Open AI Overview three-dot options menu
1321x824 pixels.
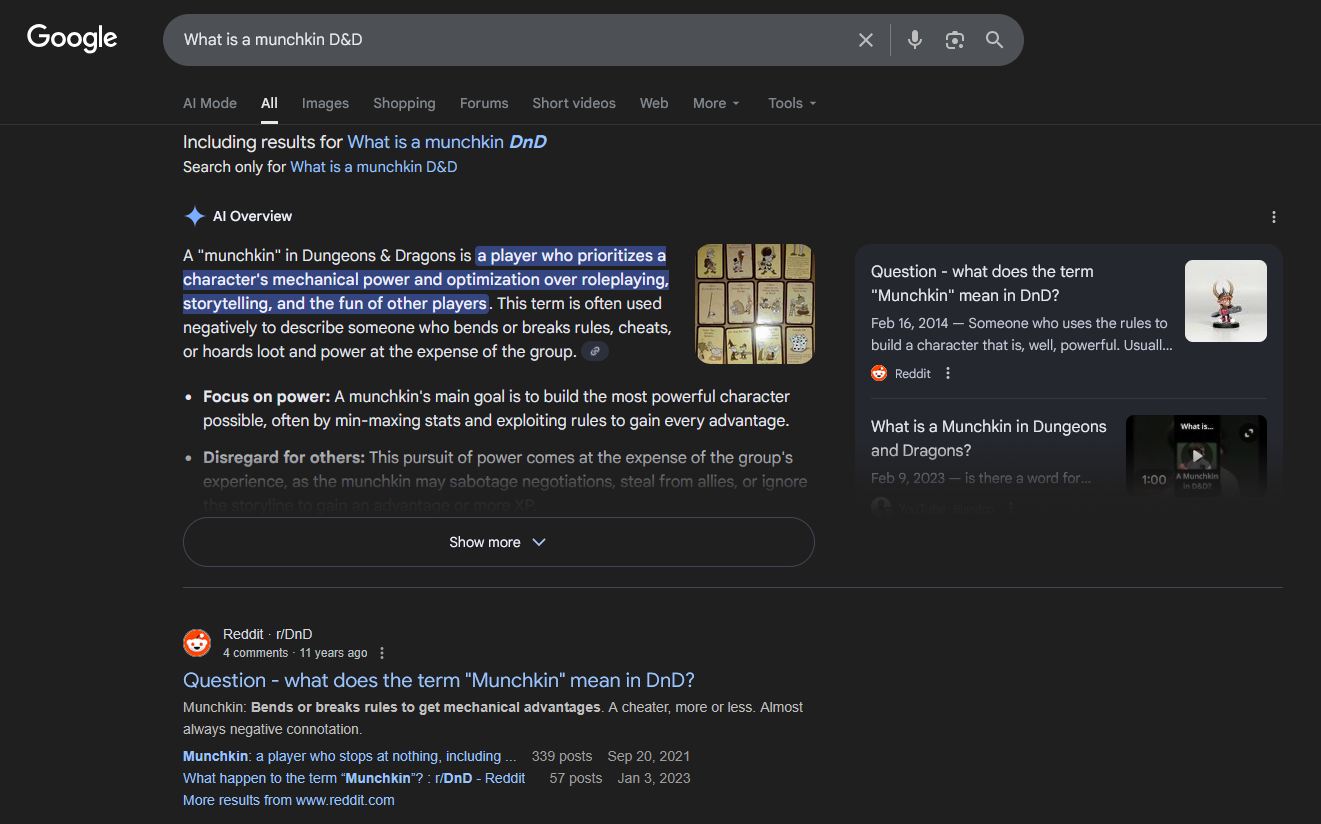(x=1273, y=217)
